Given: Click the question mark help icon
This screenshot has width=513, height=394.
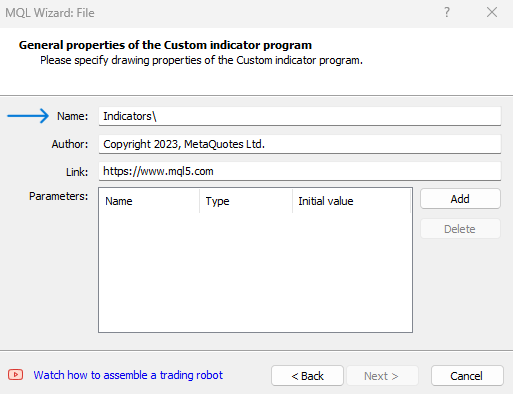Looking at the screenshot, I should pyautogui.click(x=447, y=13).
